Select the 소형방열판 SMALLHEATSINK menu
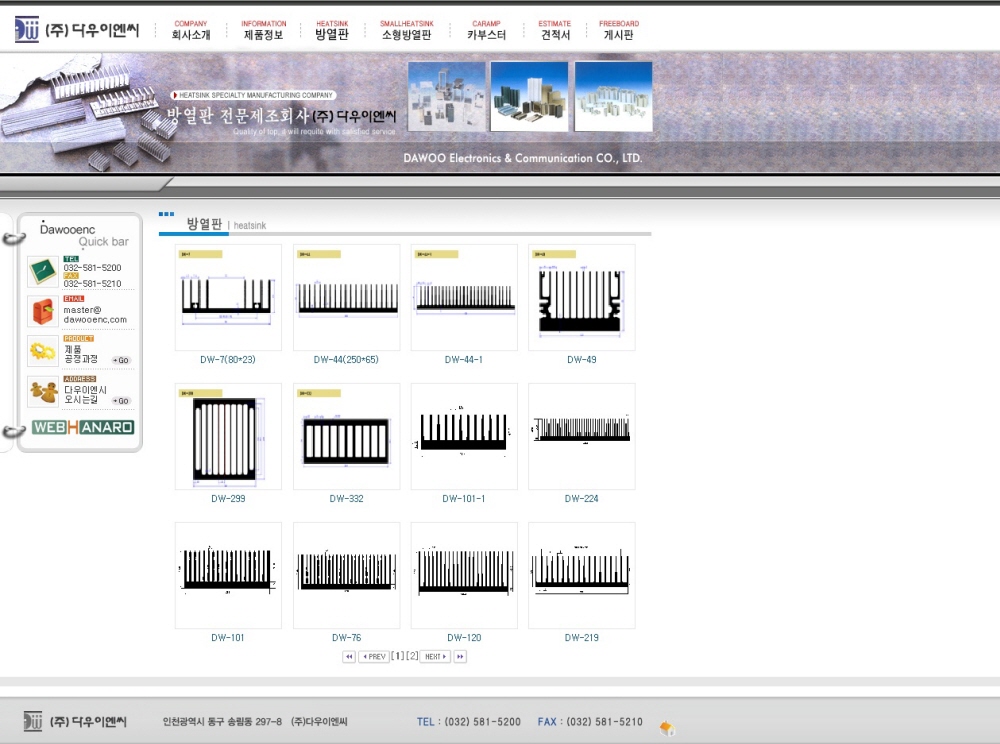 pyautogui.click(x=407, y=30)
